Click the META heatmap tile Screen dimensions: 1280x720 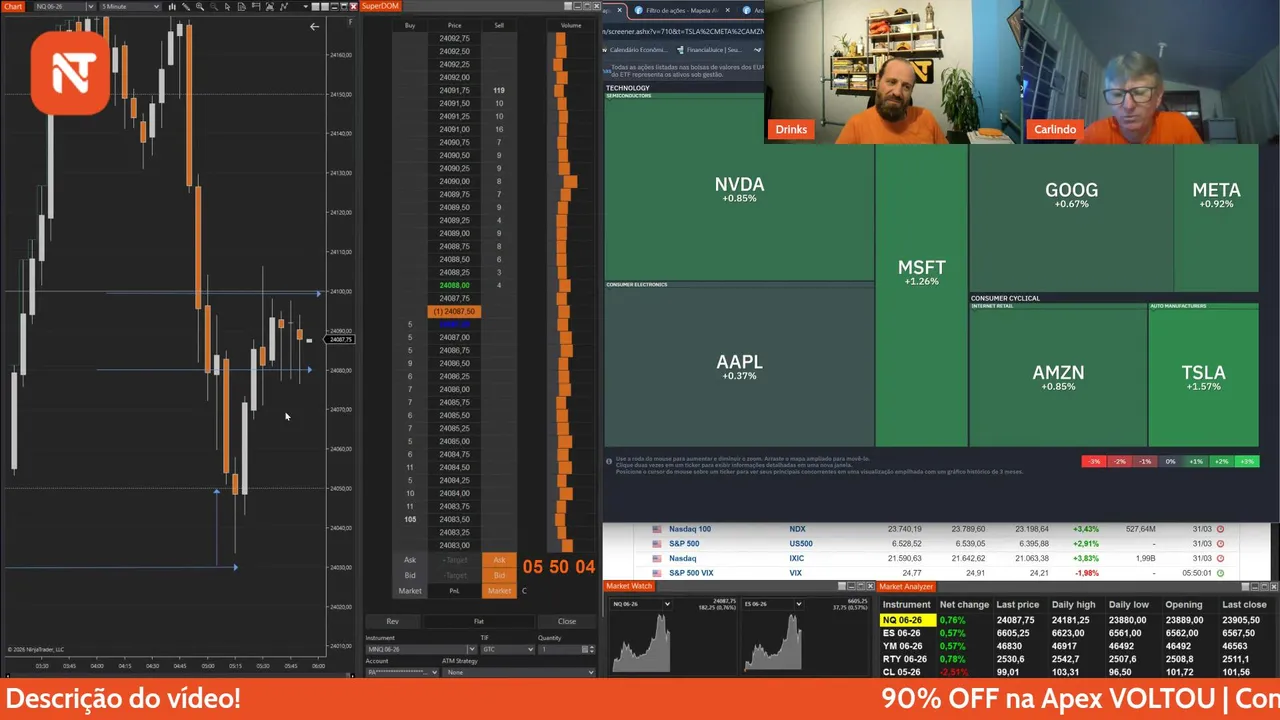click(1216, 194)
